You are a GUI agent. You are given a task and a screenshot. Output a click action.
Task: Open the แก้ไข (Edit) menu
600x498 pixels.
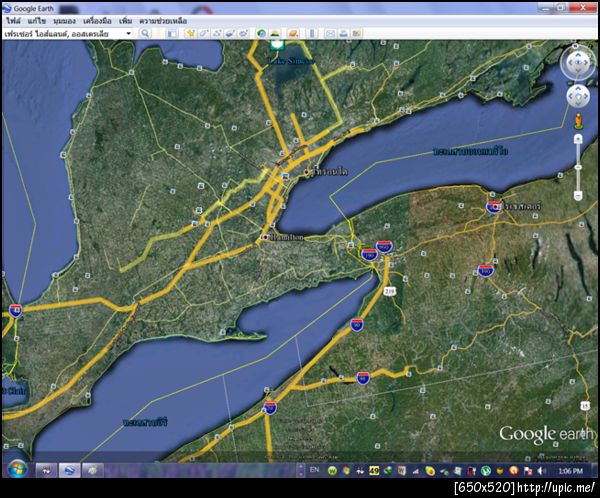pos(36,21)
